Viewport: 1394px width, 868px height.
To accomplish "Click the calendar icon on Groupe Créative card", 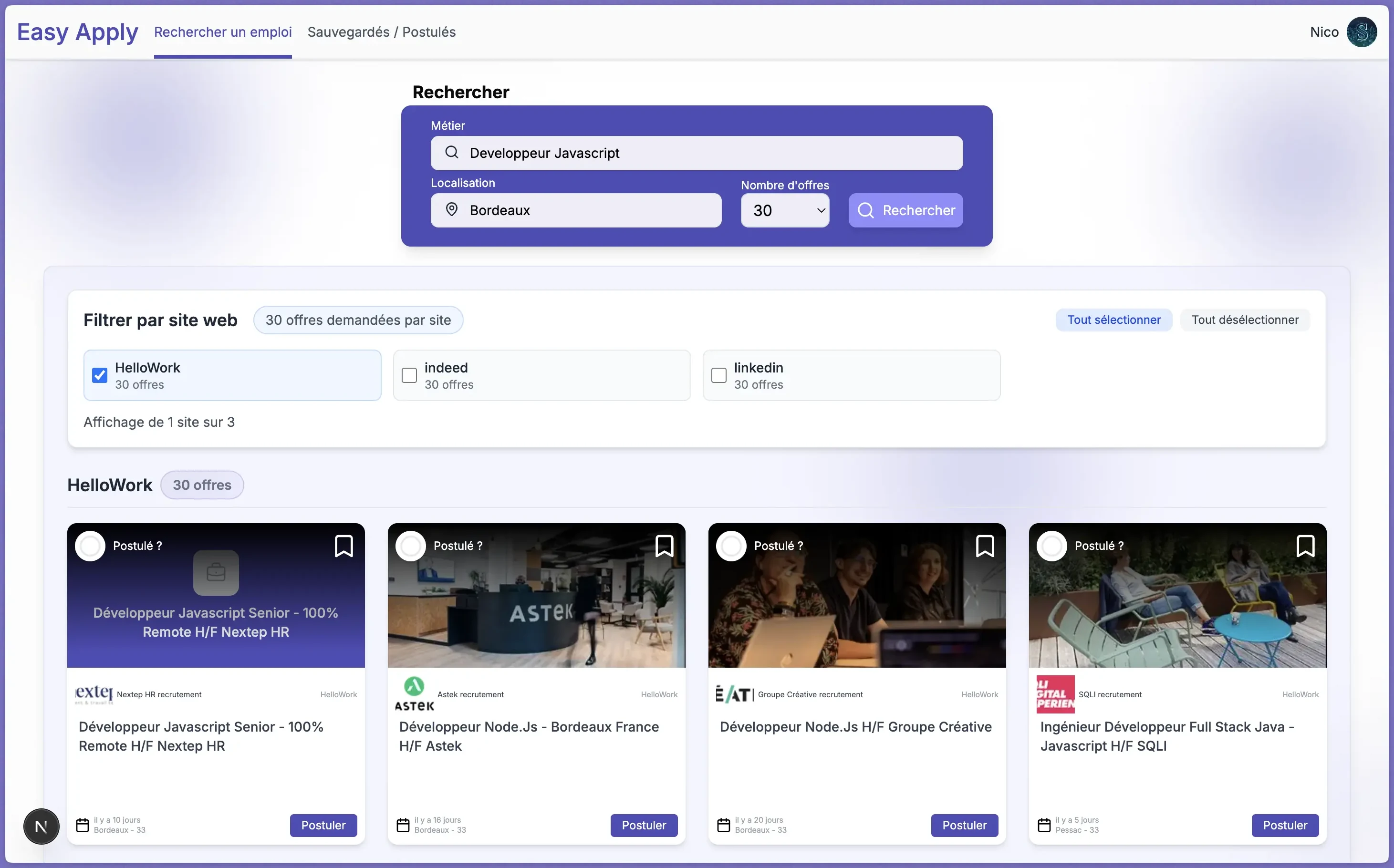I will 723,825.
